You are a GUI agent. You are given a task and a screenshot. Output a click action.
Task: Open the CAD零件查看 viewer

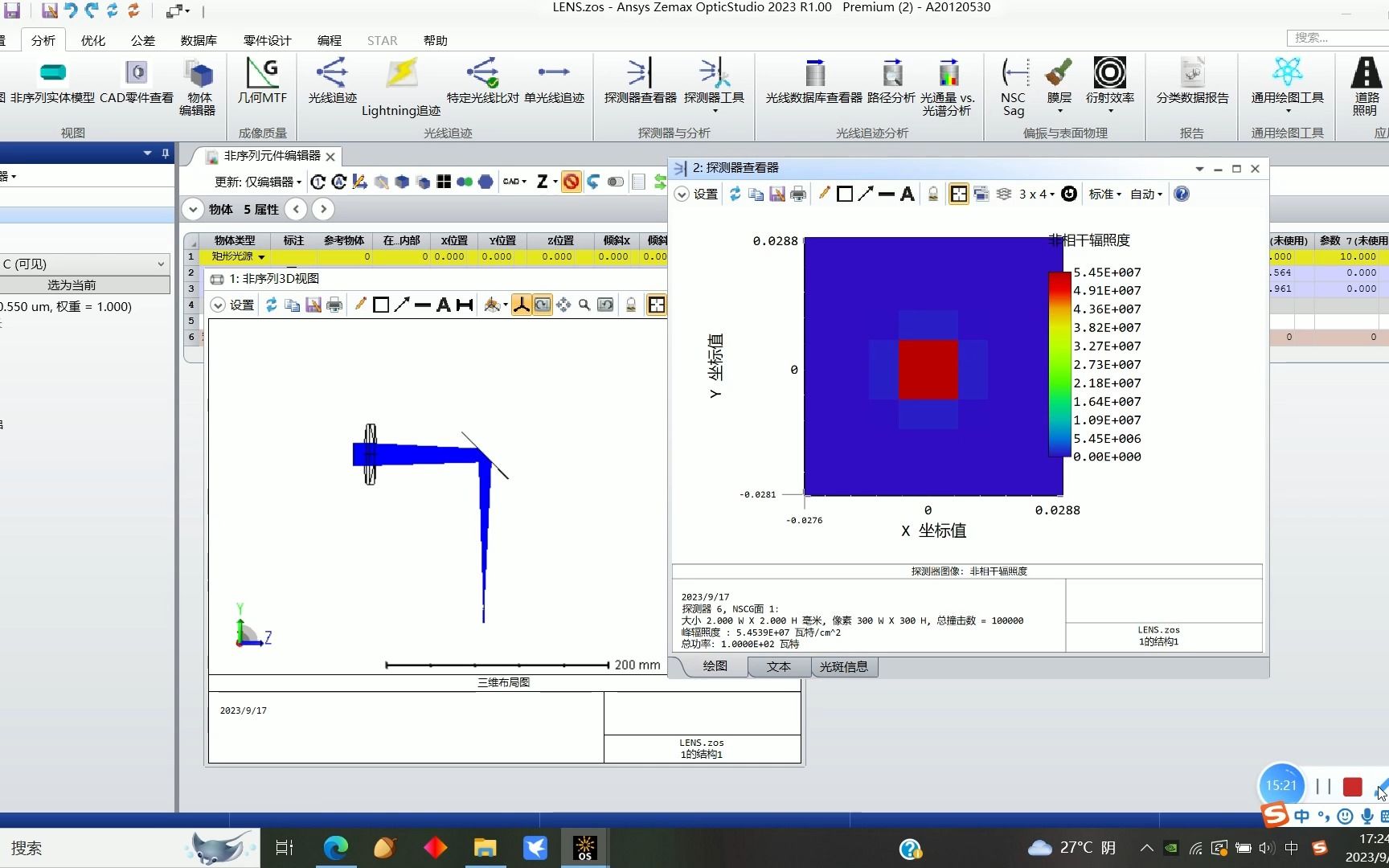137,81
